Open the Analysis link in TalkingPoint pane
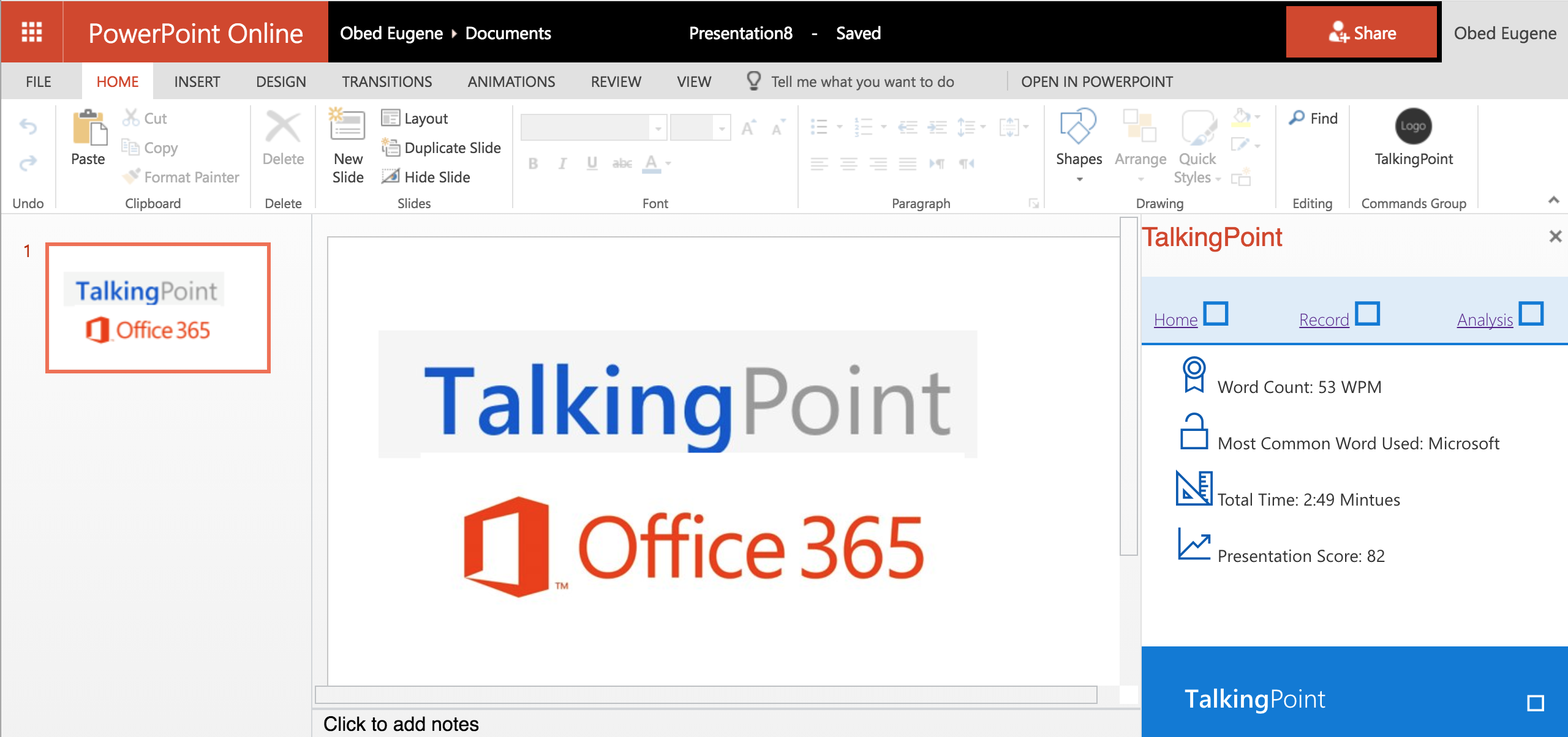Viewport: 1568px width, 737px height. click(x=1485, y=320)
